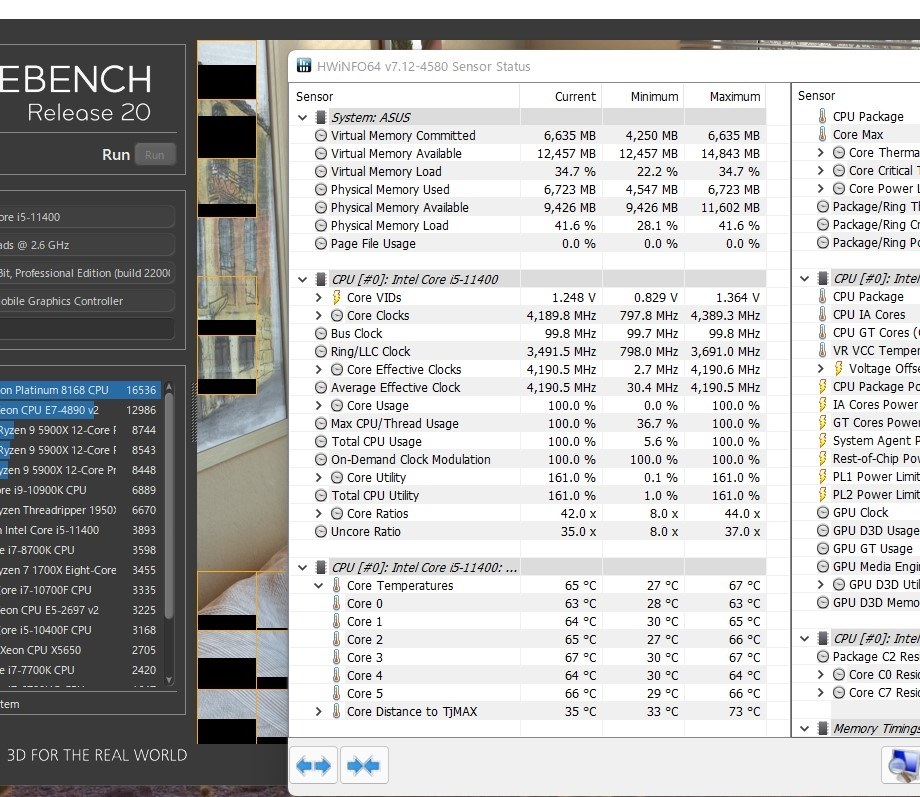Select the Platinum 8168 CPU ranking entry

pos(80,390)
